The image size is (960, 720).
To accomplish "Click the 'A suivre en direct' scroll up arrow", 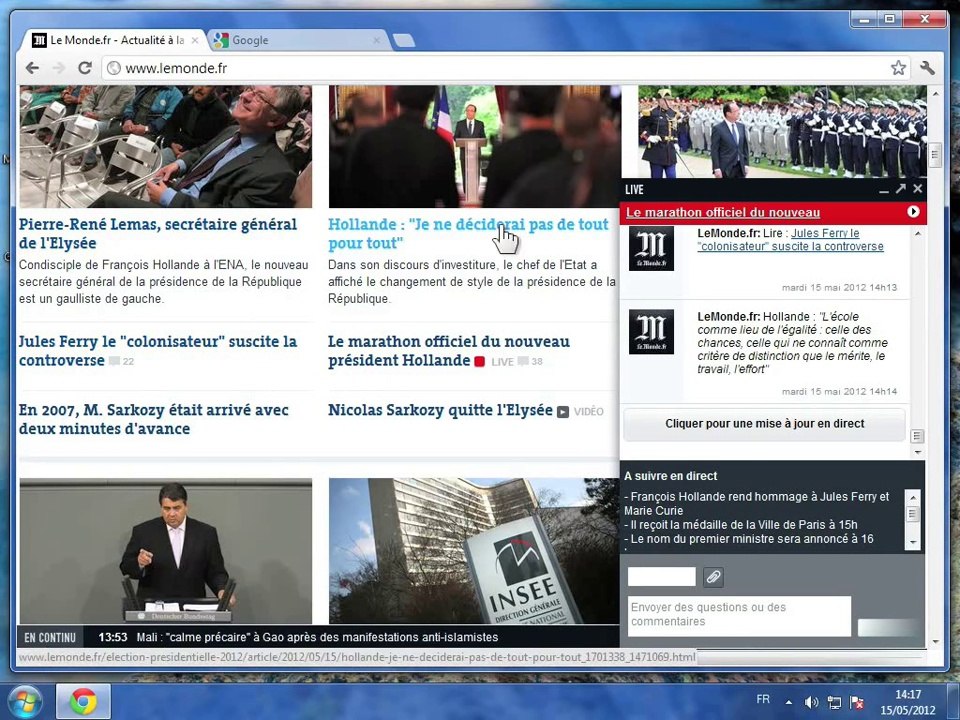I will [x=913, y=496].
